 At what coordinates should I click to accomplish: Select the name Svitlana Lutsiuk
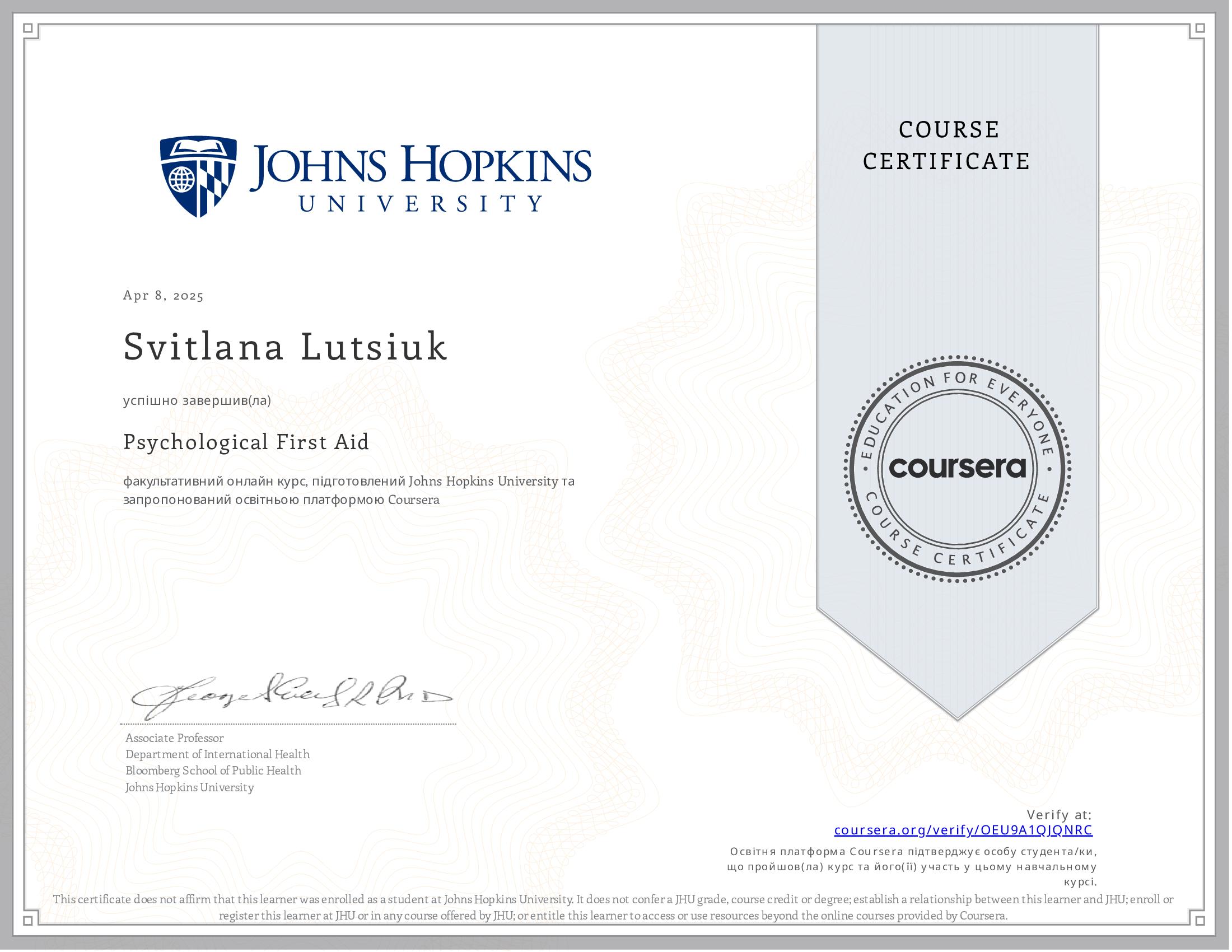click(286, 346)
